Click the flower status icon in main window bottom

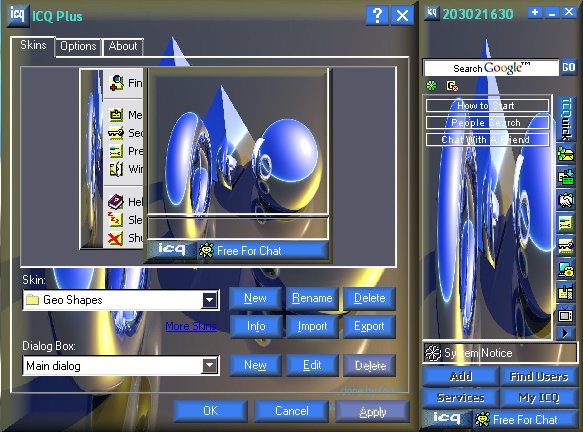(482, 419)
